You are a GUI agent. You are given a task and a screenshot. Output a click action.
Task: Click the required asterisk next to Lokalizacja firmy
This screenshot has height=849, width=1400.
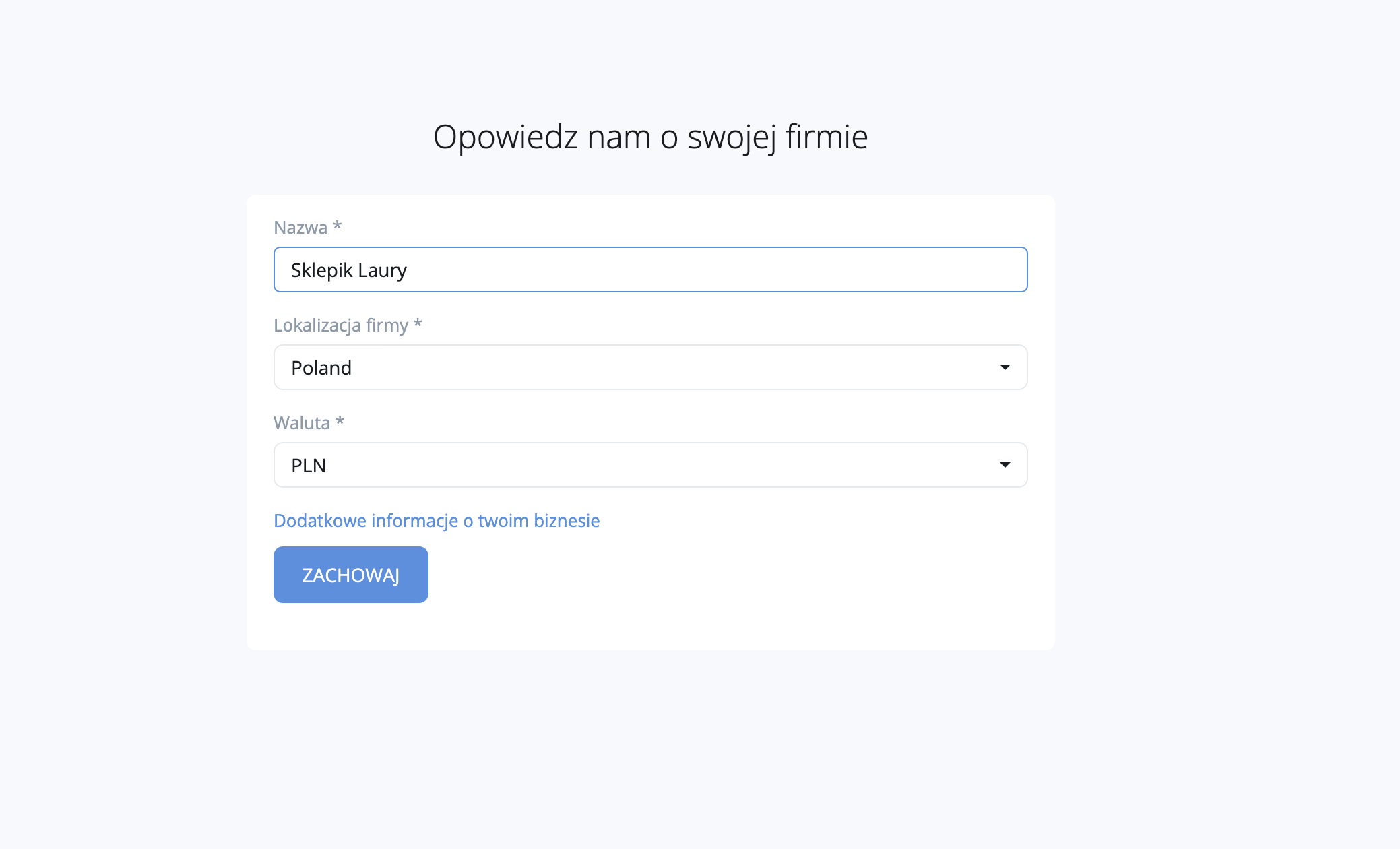pos(418,323)
